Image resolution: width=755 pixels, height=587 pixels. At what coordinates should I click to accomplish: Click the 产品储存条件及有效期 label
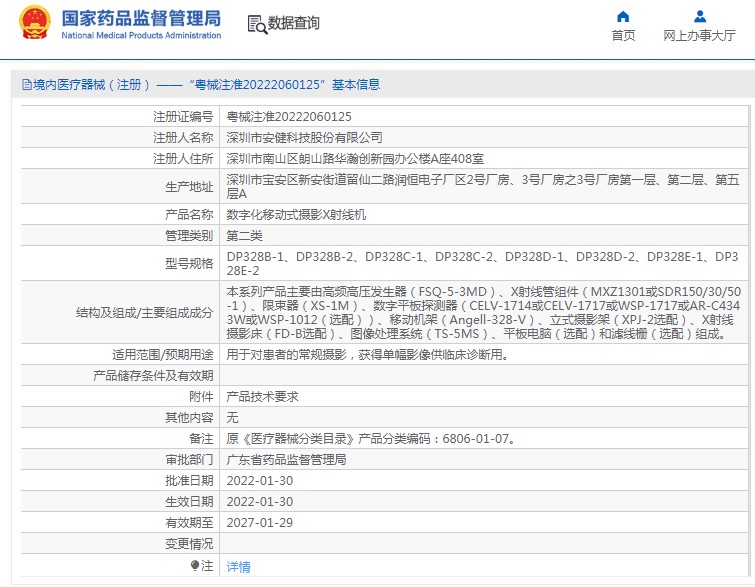click(153, 376)
